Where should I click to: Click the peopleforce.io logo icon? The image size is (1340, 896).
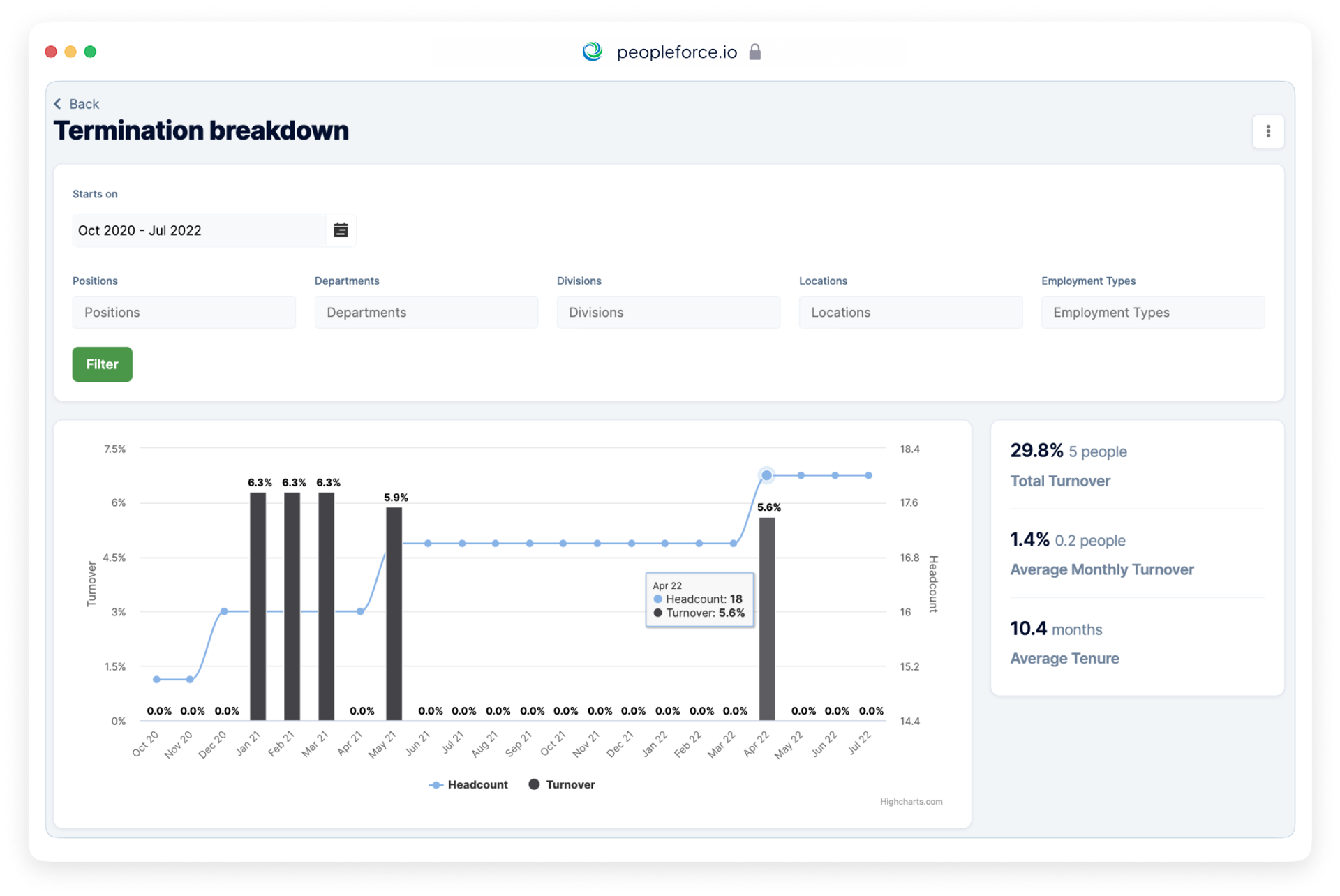(593, 52)
